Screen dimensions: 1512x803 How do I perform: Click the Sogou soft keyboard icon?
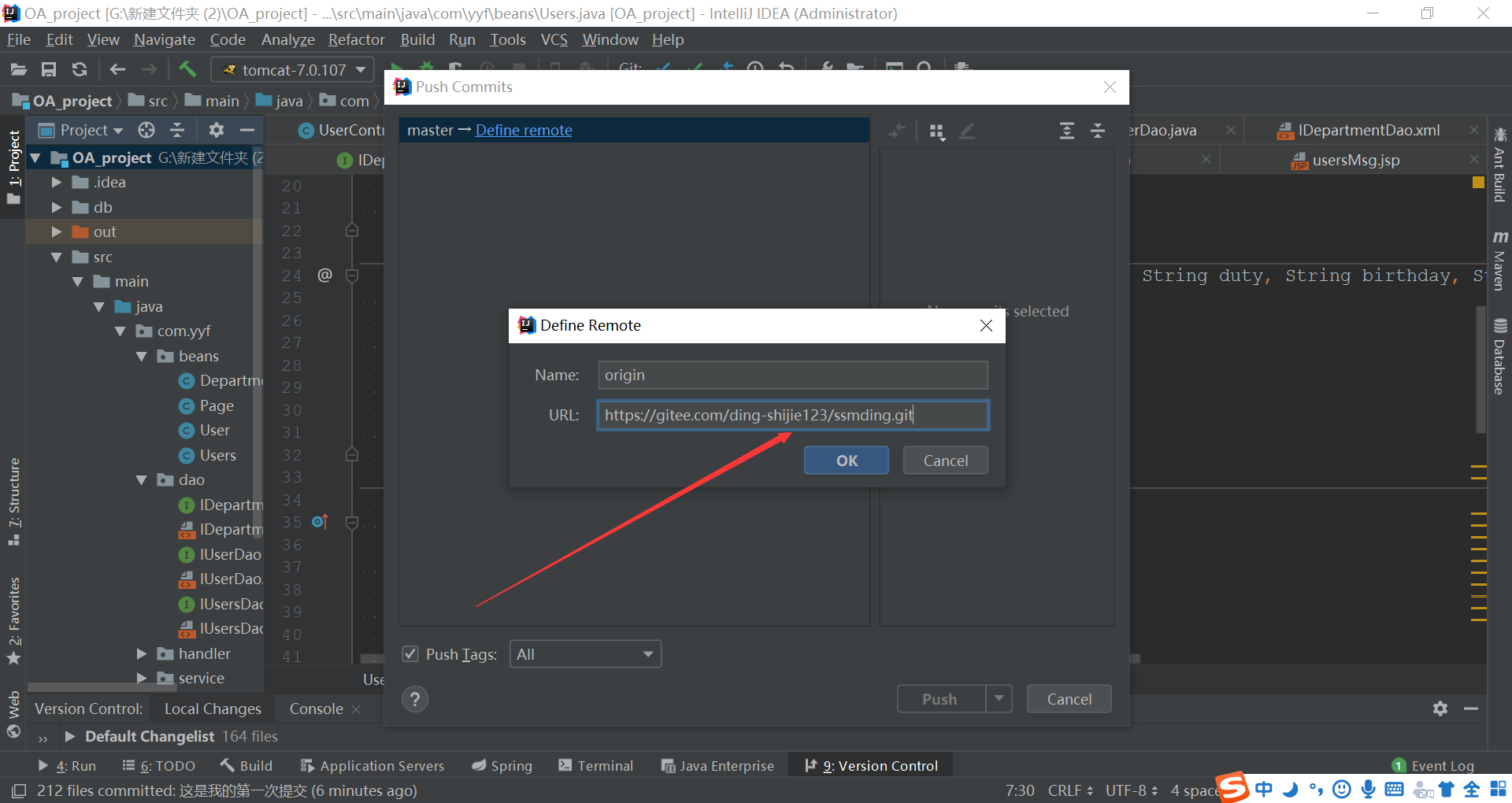click(1394, 790)
